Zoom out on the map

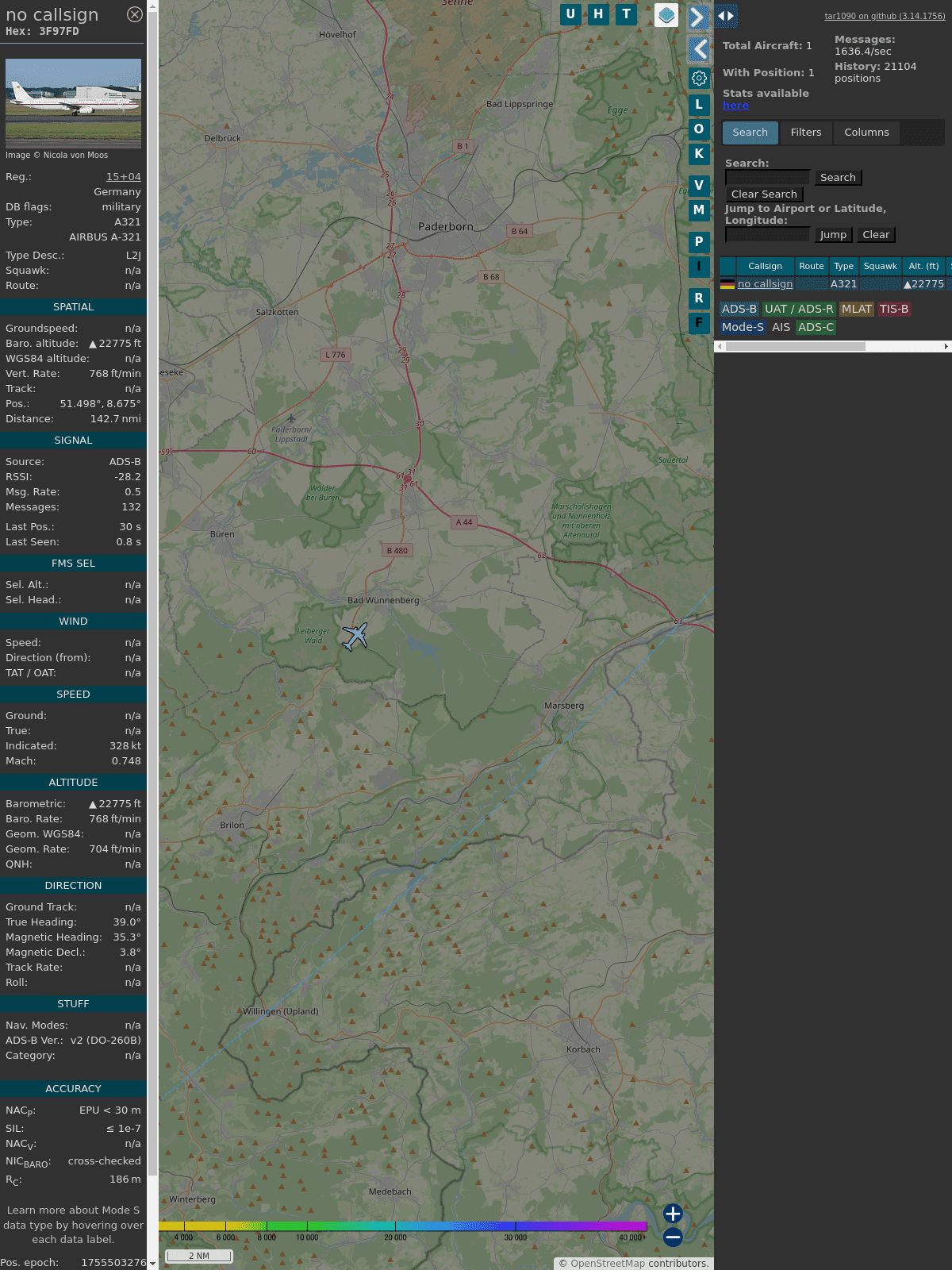(673, 1237)
